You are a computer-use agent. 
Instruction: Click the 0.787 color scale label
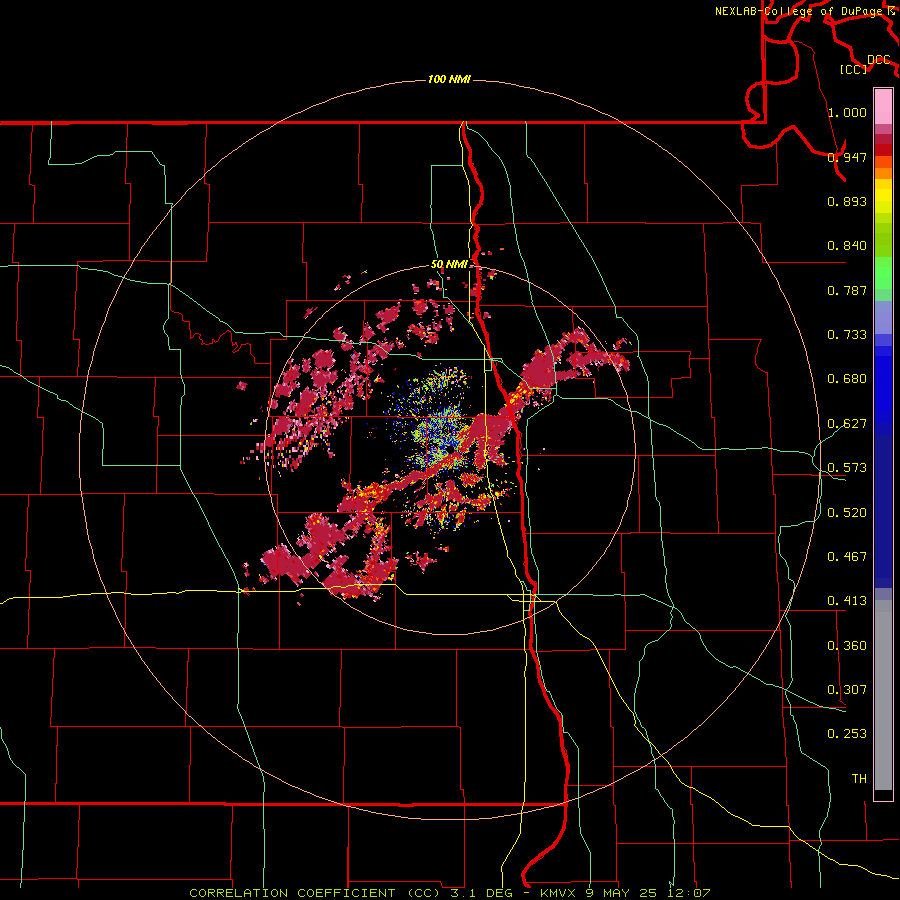point(847,290)
